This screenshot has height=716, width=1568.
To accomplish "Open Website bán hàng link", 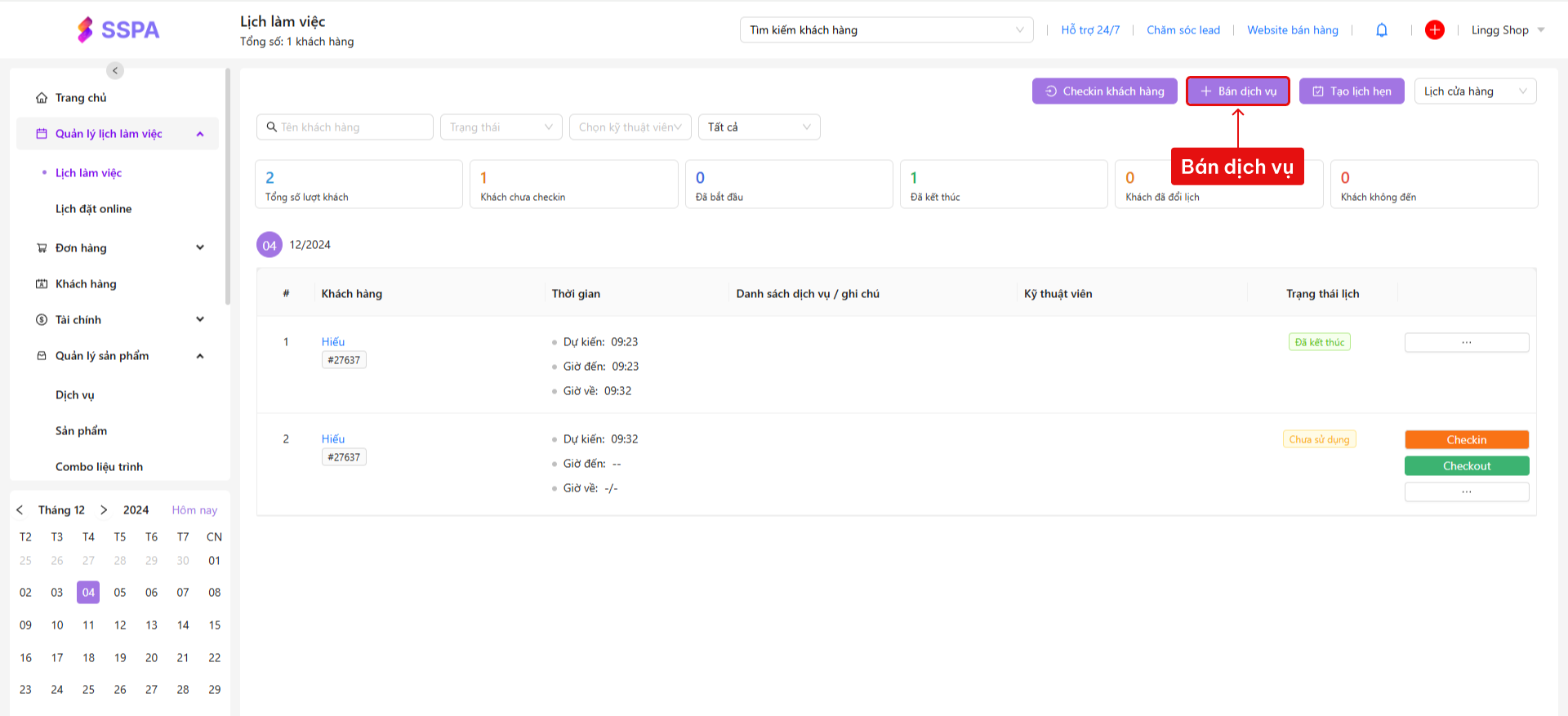I will coord(1293,30).
